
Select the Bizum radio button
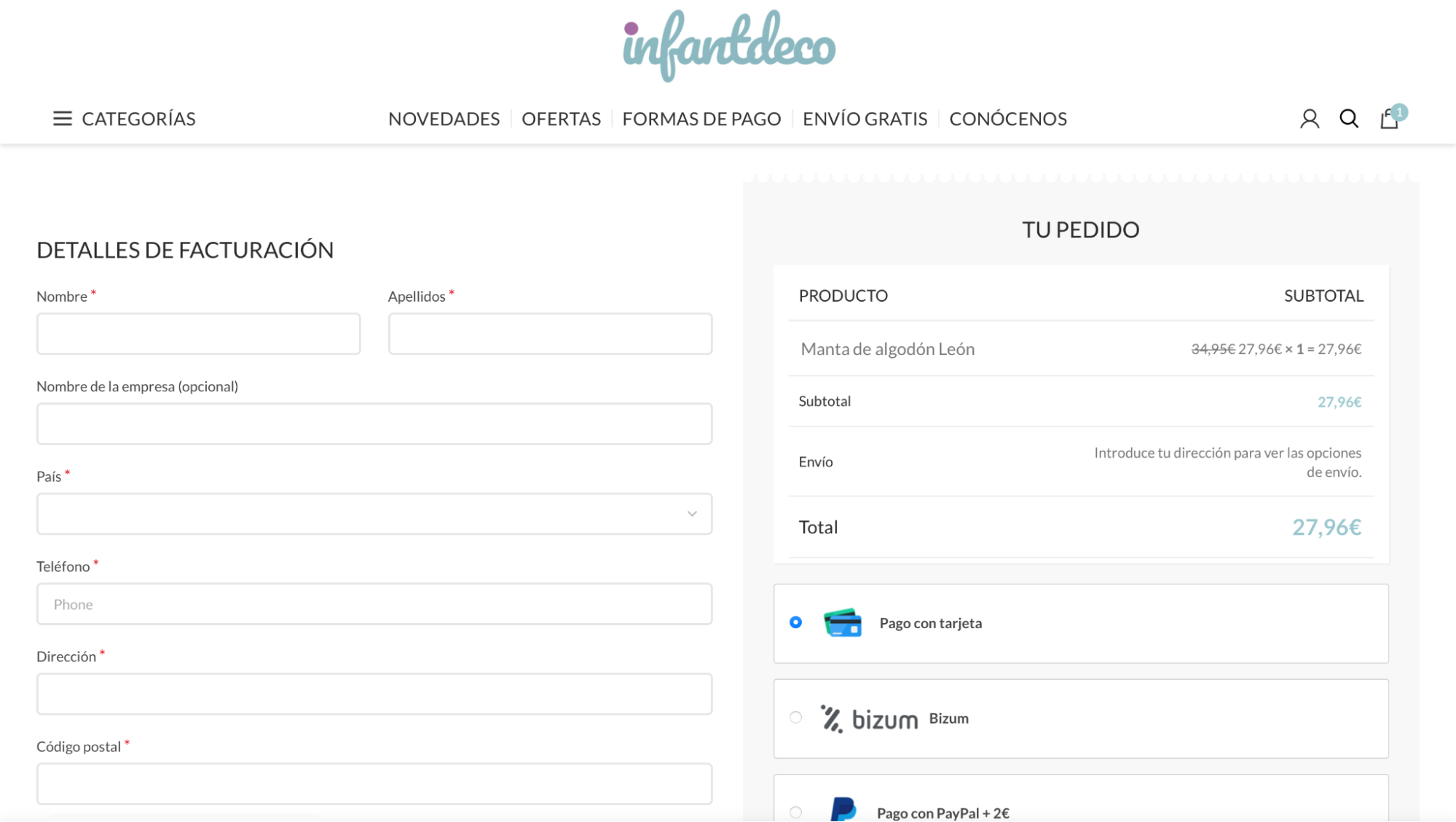tap(795, 718)
